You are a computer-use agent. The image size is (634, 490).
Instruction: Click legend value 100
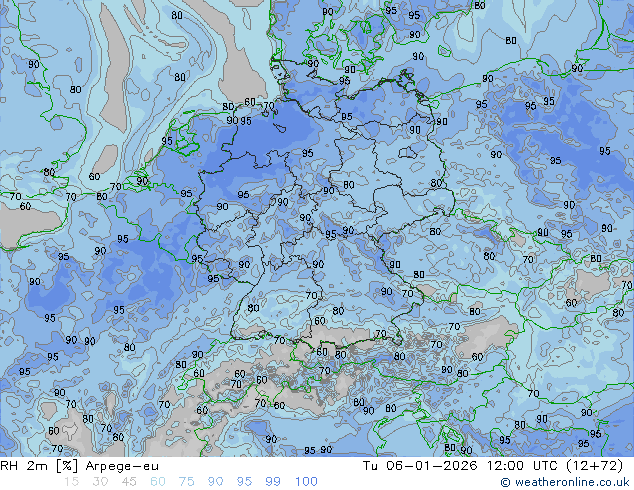tap(306, 482)
